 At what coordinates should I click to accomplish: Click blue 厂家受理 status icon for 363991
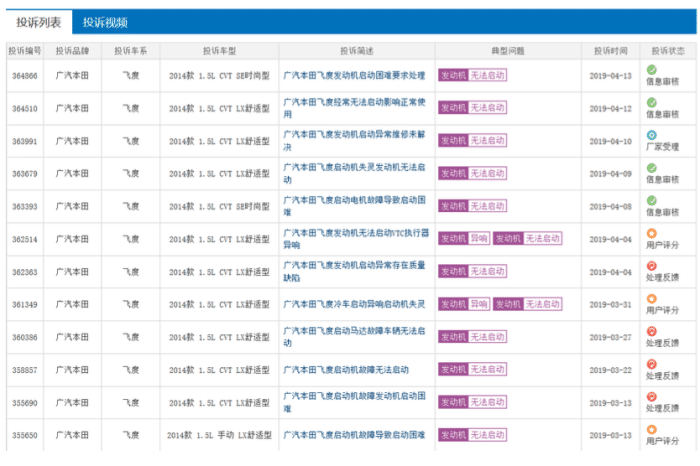[651, 135]
